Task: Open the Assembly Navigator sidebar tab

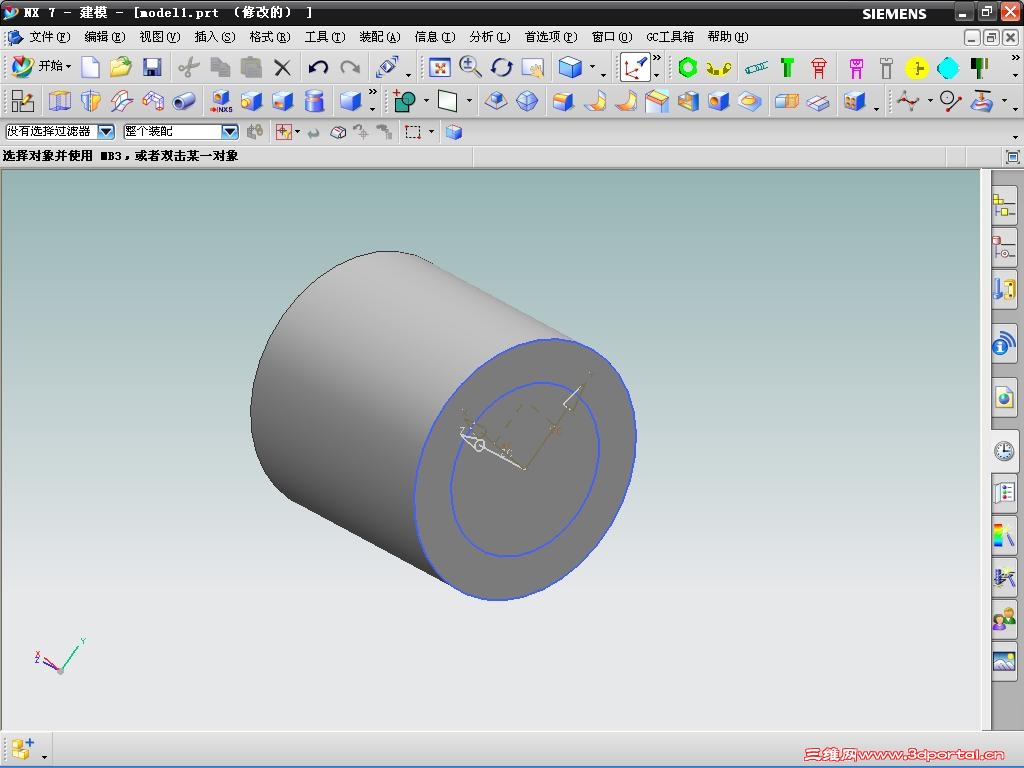Action: pyautogui.click(x=1004, y=207)
